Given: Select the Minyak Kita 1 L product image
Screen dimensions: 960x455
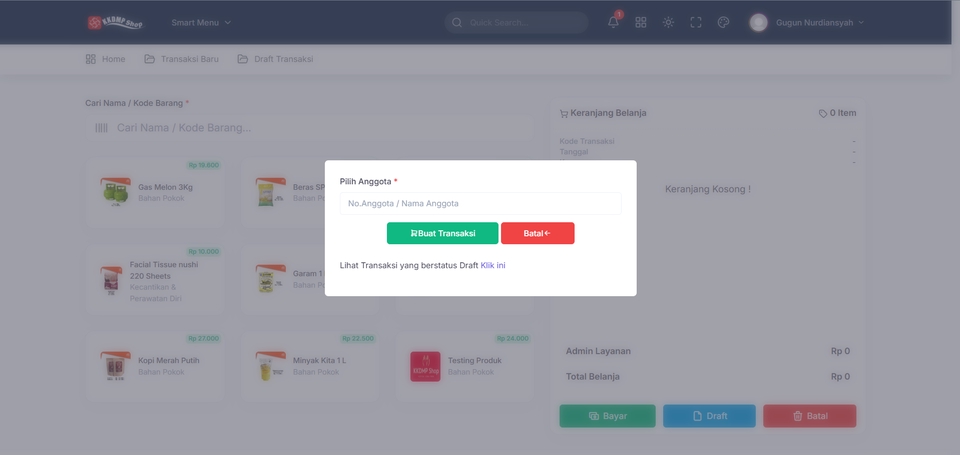Looking at the screenshot, I should [270, 366].
